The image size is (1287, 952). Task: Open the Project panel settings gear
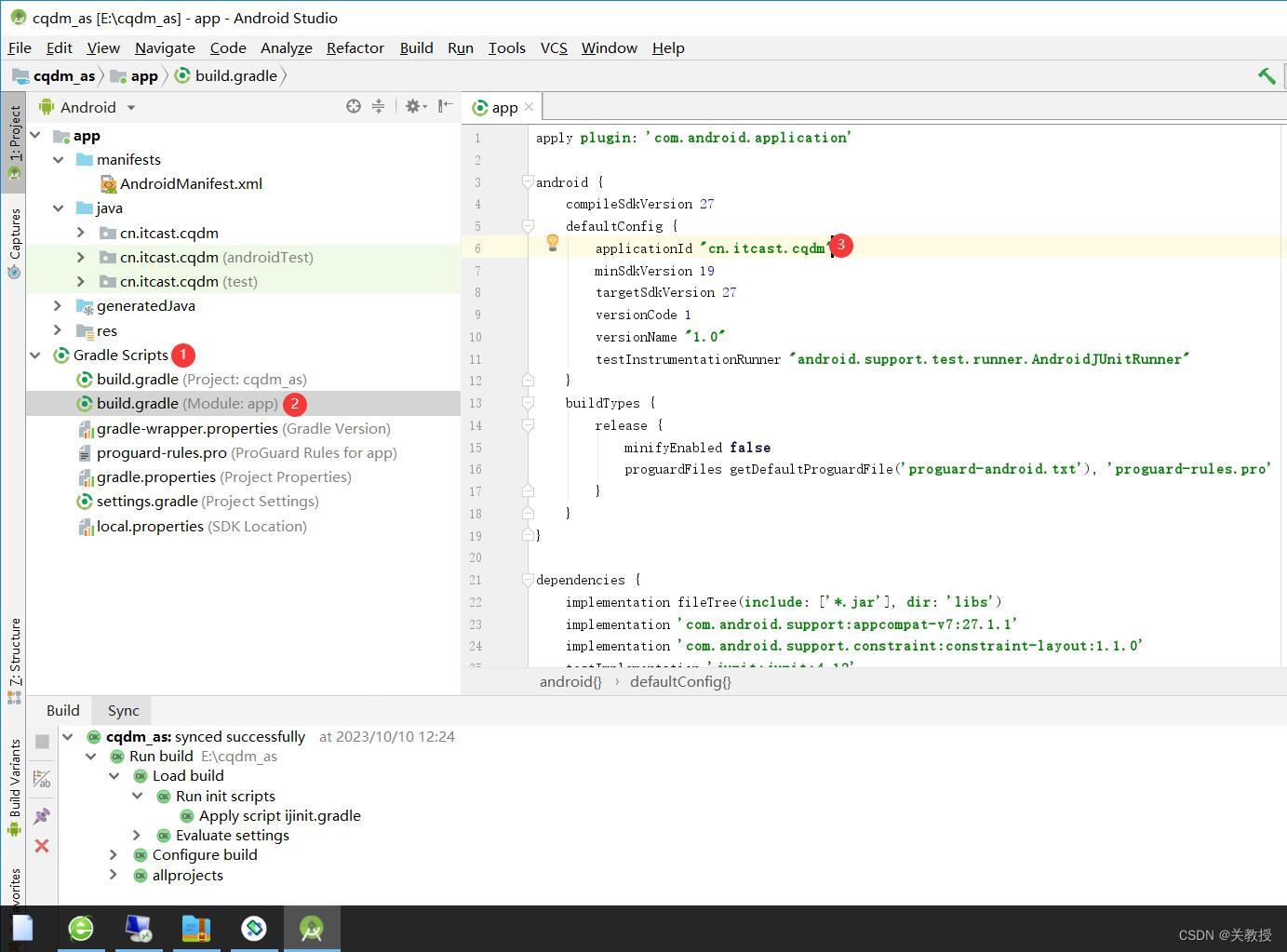point(415,106)
